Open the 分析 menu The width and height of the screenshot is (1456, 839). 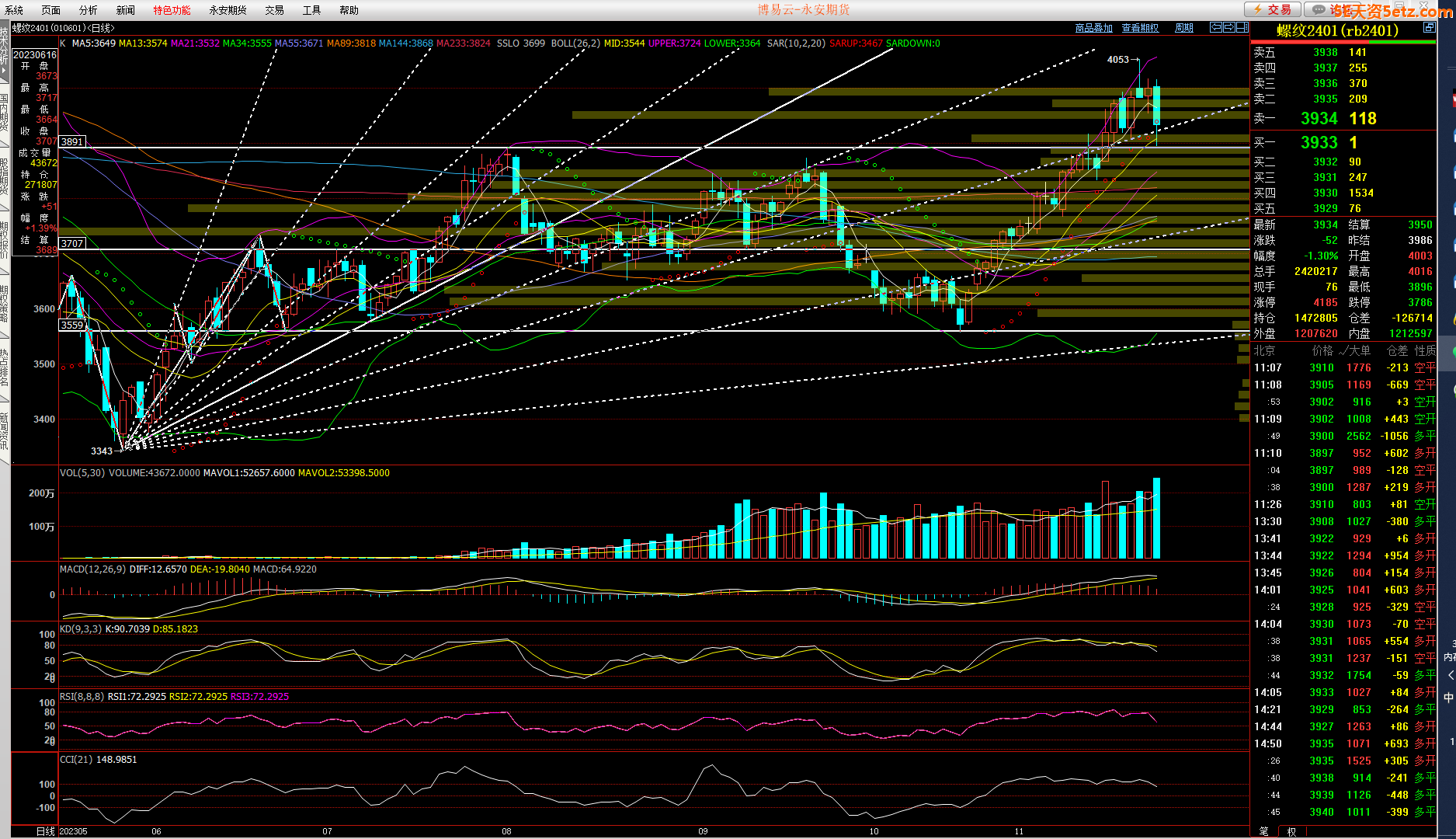click(x=89, y=10)
